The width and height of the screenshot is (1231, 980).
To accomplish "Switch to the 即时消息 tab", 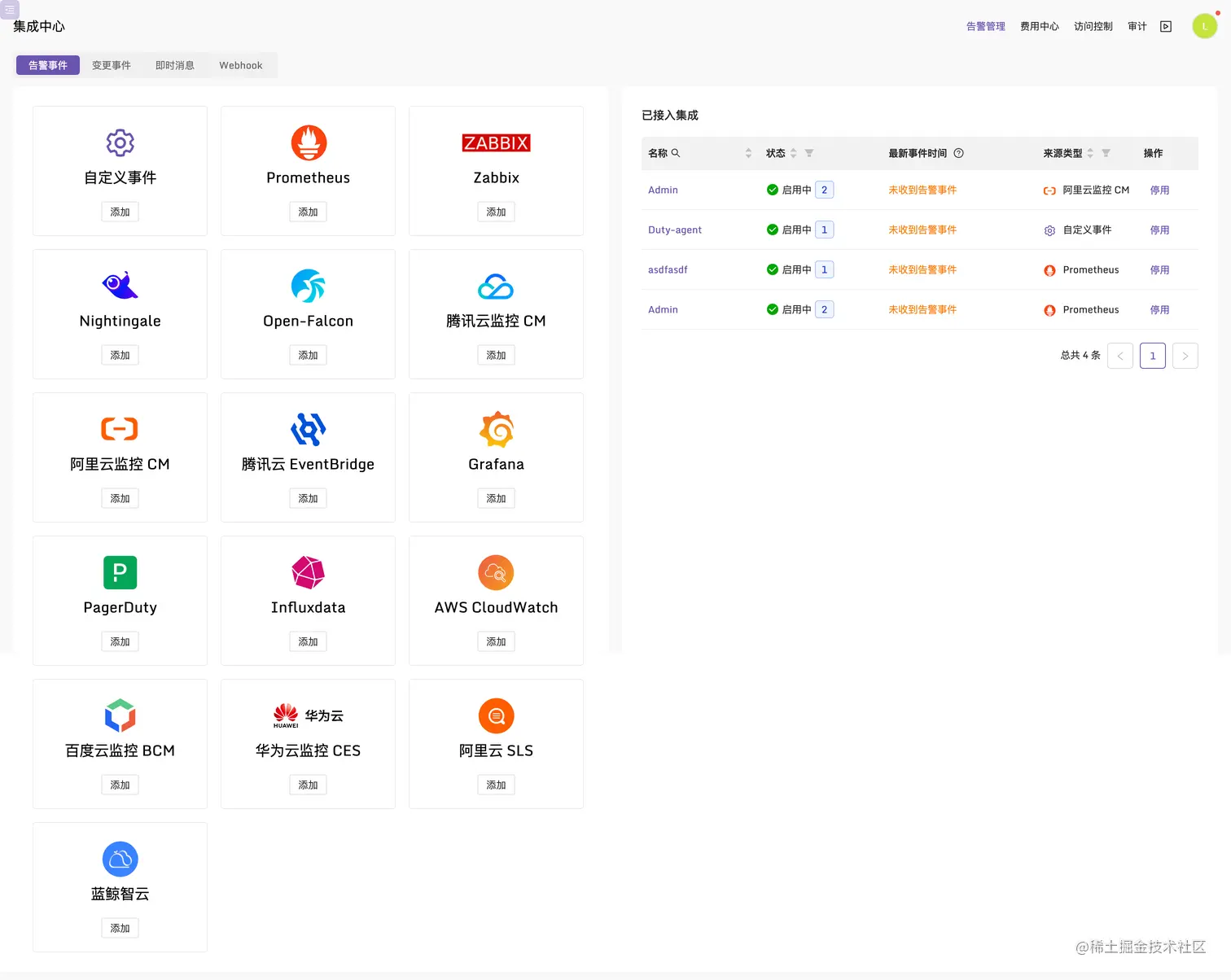I will click(x=175, y=65).
